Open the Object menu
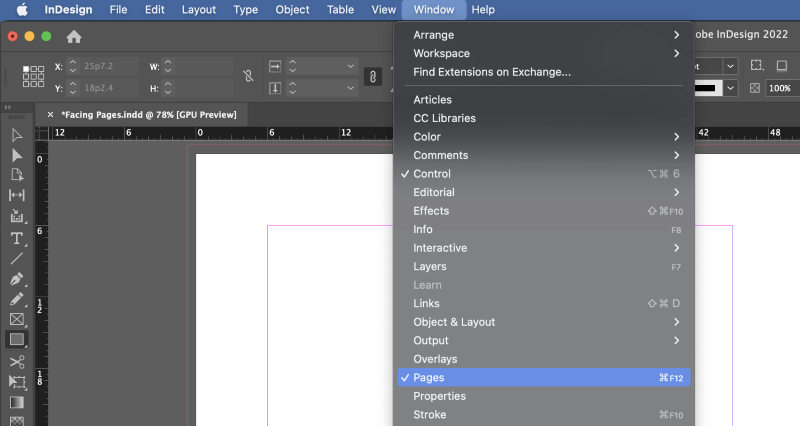Image resolution: width=800 pixels, height=426 pixels. pos(292,10)
